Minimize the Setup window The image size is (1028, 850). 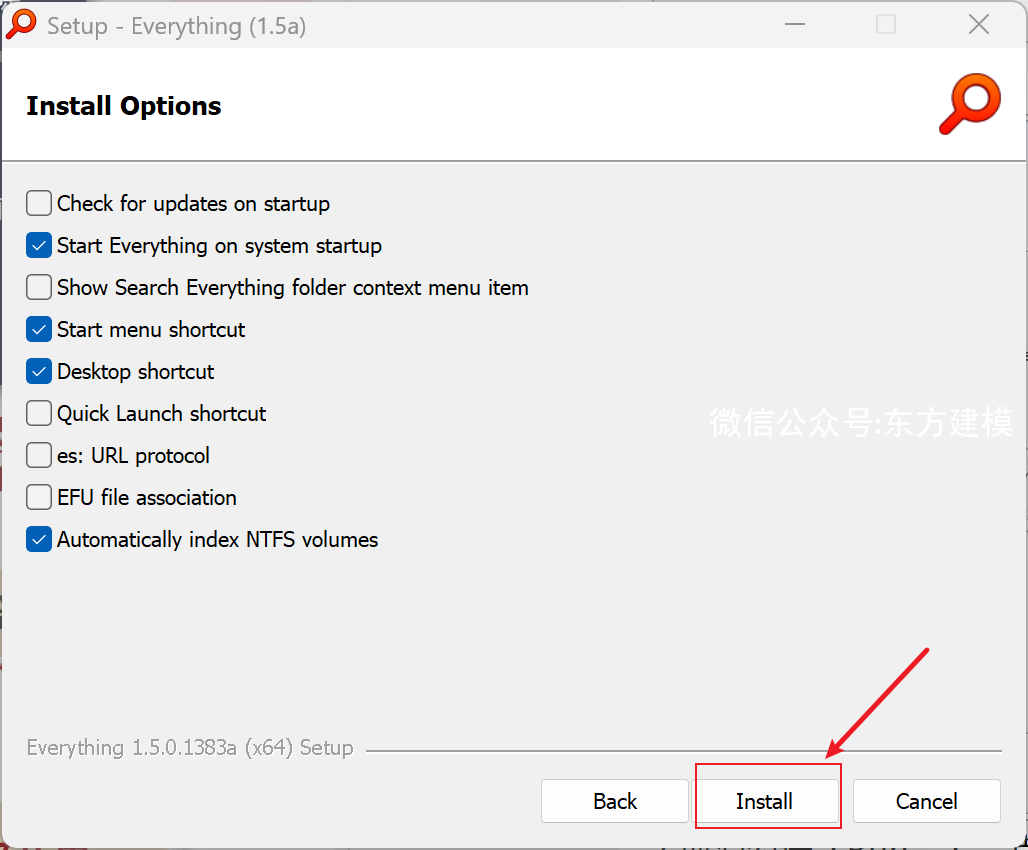click(795, 24)
